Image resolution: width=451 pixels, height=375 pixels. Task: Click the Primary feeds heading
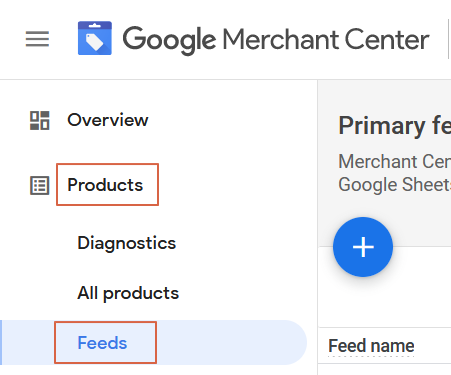pyautogui.click(x=395, y=126)
